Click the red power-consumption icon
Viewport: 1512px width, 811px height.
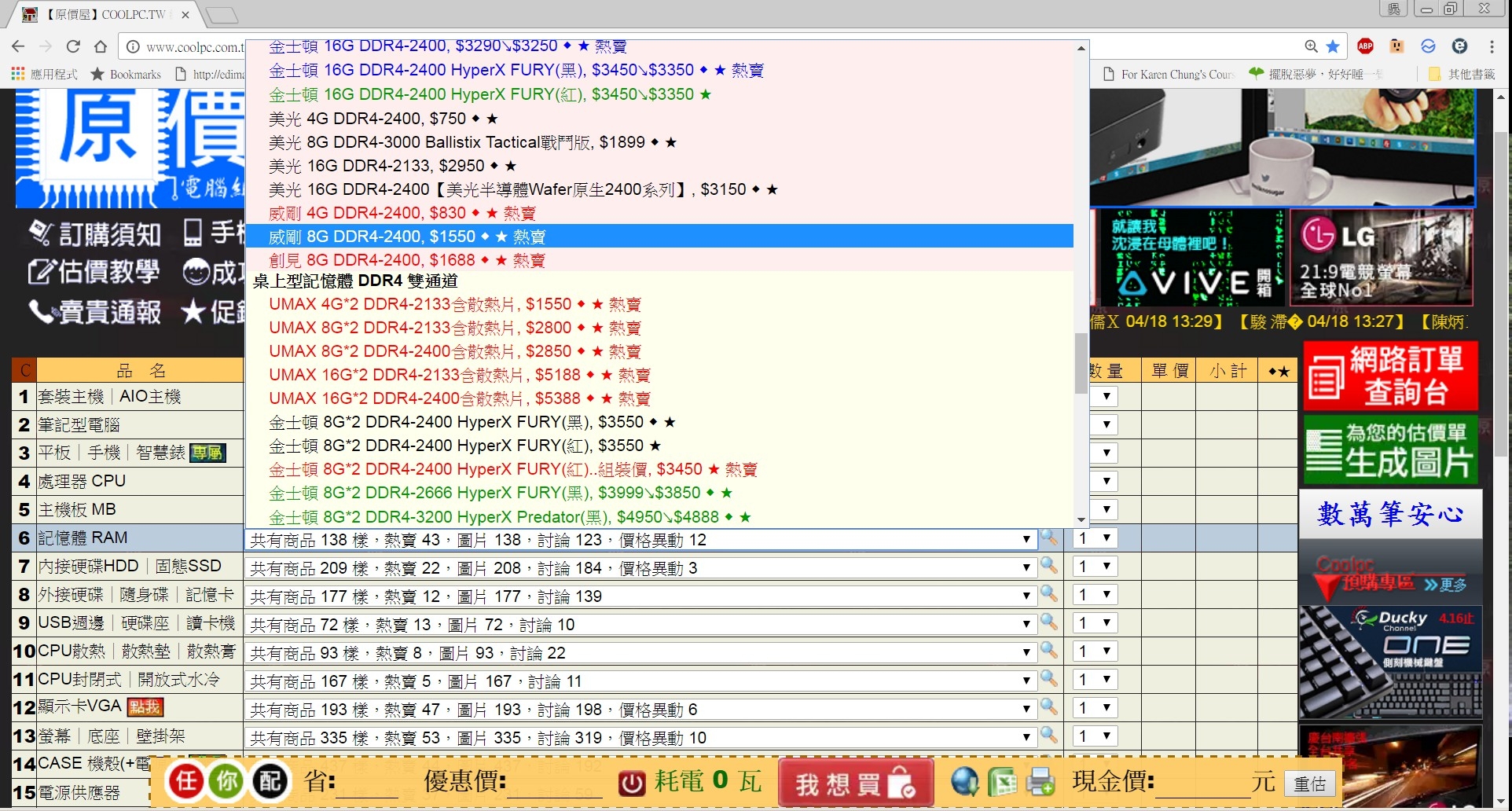tap(632, 783)
